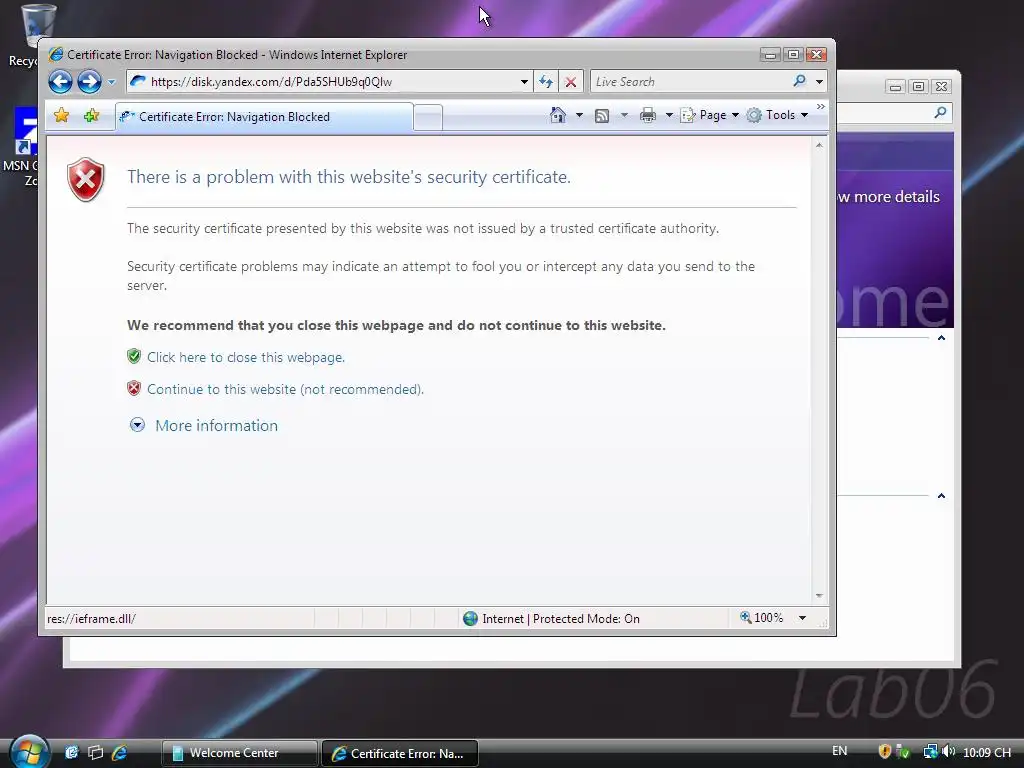Click into the Live Search box
Viewport: 1024px width, 768px height.
coord(689,82)
